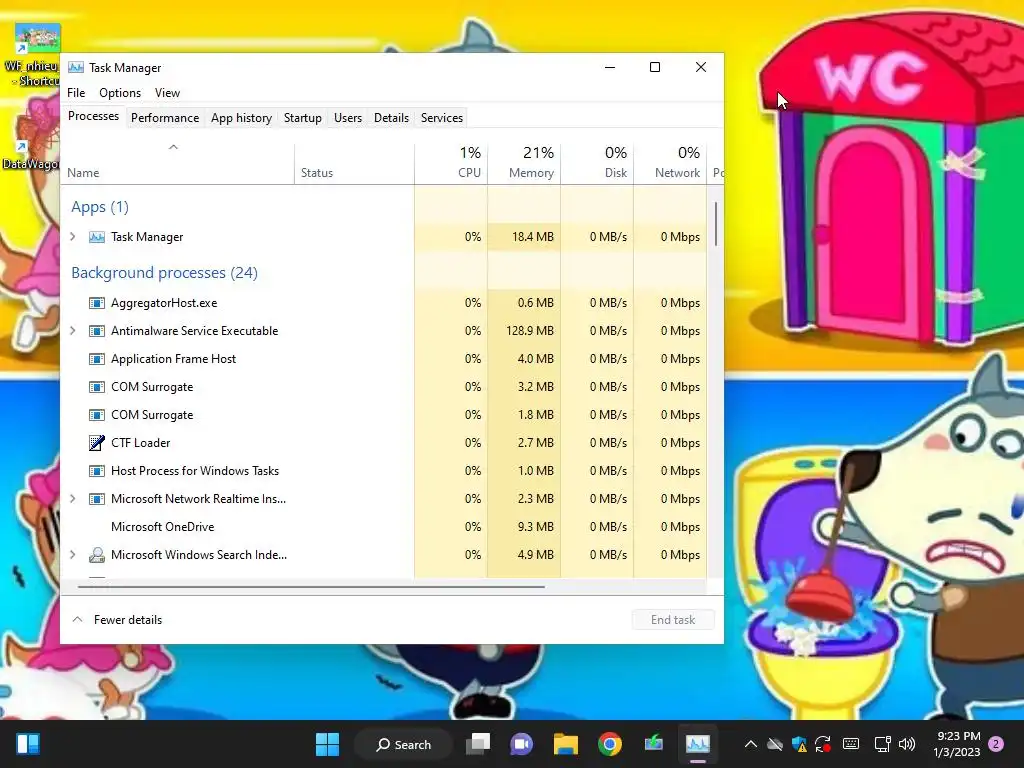Switch to the Details tab

[391, 118]
